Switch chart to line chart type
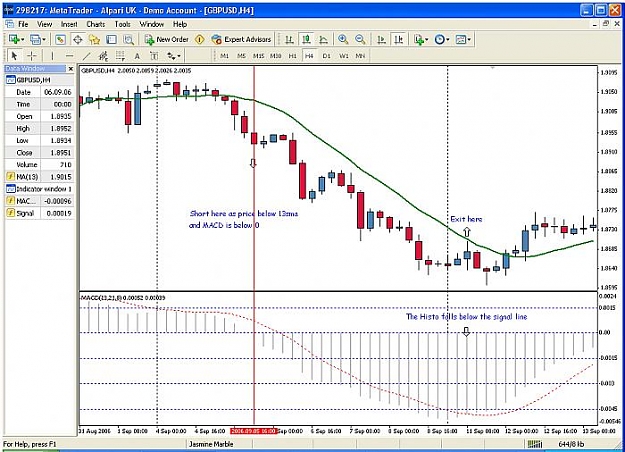Screen dimensions: 625x452 323,39
